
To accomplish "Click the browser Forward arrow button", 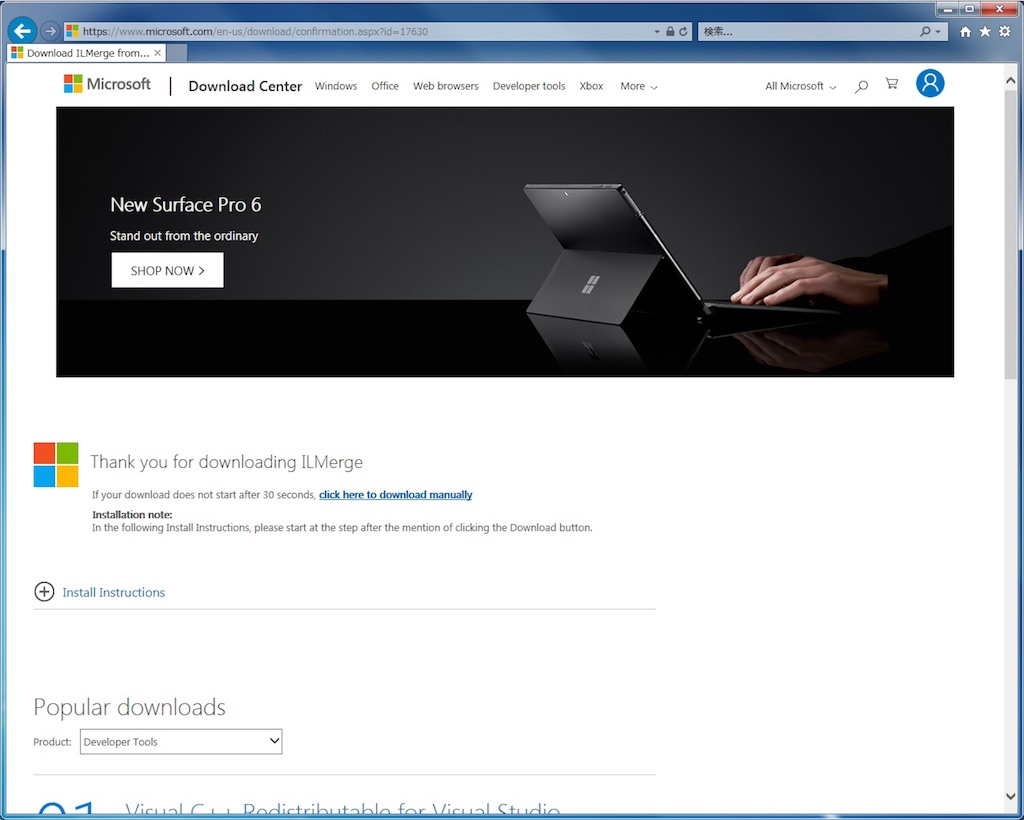I will (49, 31).
